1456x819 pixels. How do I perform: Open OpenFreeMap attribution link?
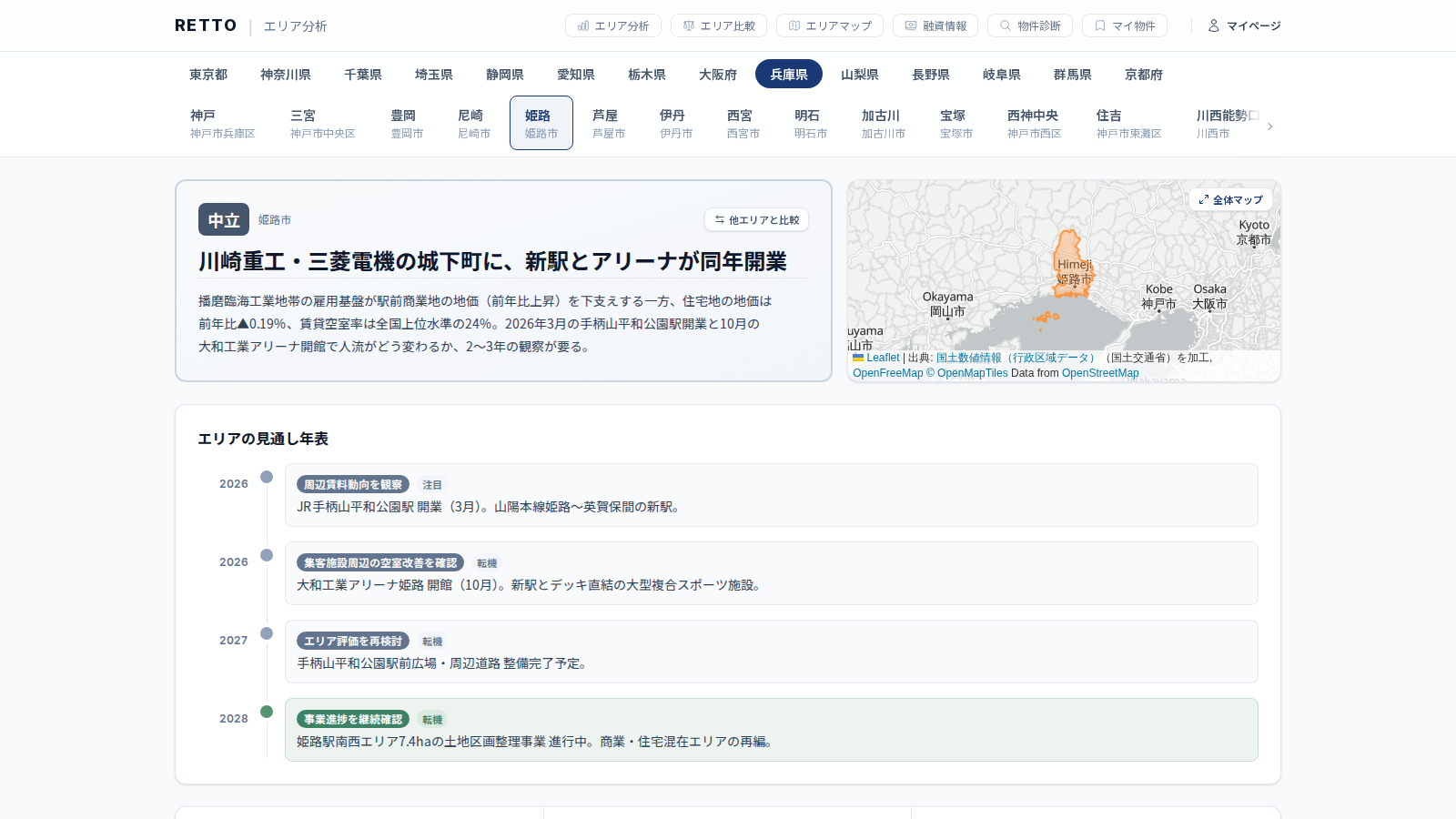pos(887,373)
